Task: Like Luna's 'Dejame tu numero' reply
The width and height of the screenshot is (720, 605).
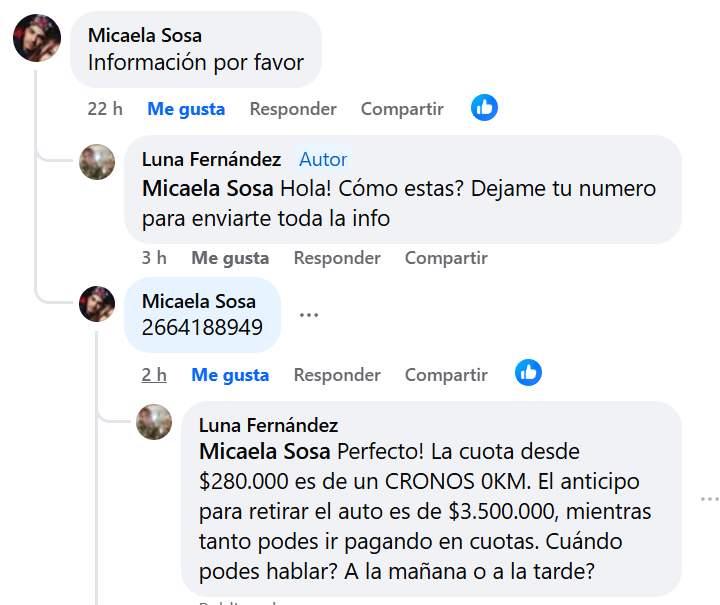Action: tap(230, 258)
